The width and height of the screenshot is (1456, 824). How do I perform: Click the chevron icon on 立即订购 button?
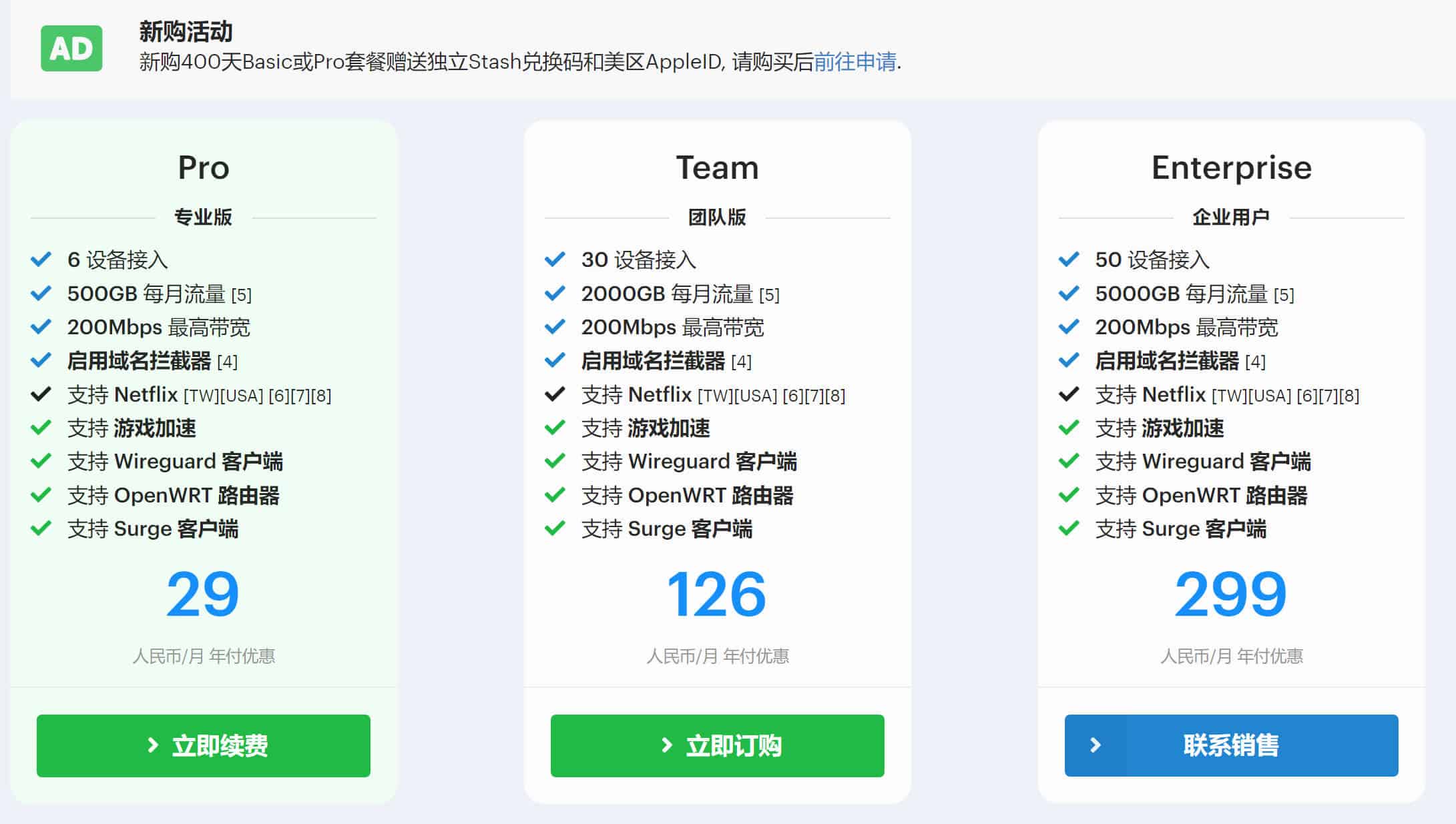[667, 745]
